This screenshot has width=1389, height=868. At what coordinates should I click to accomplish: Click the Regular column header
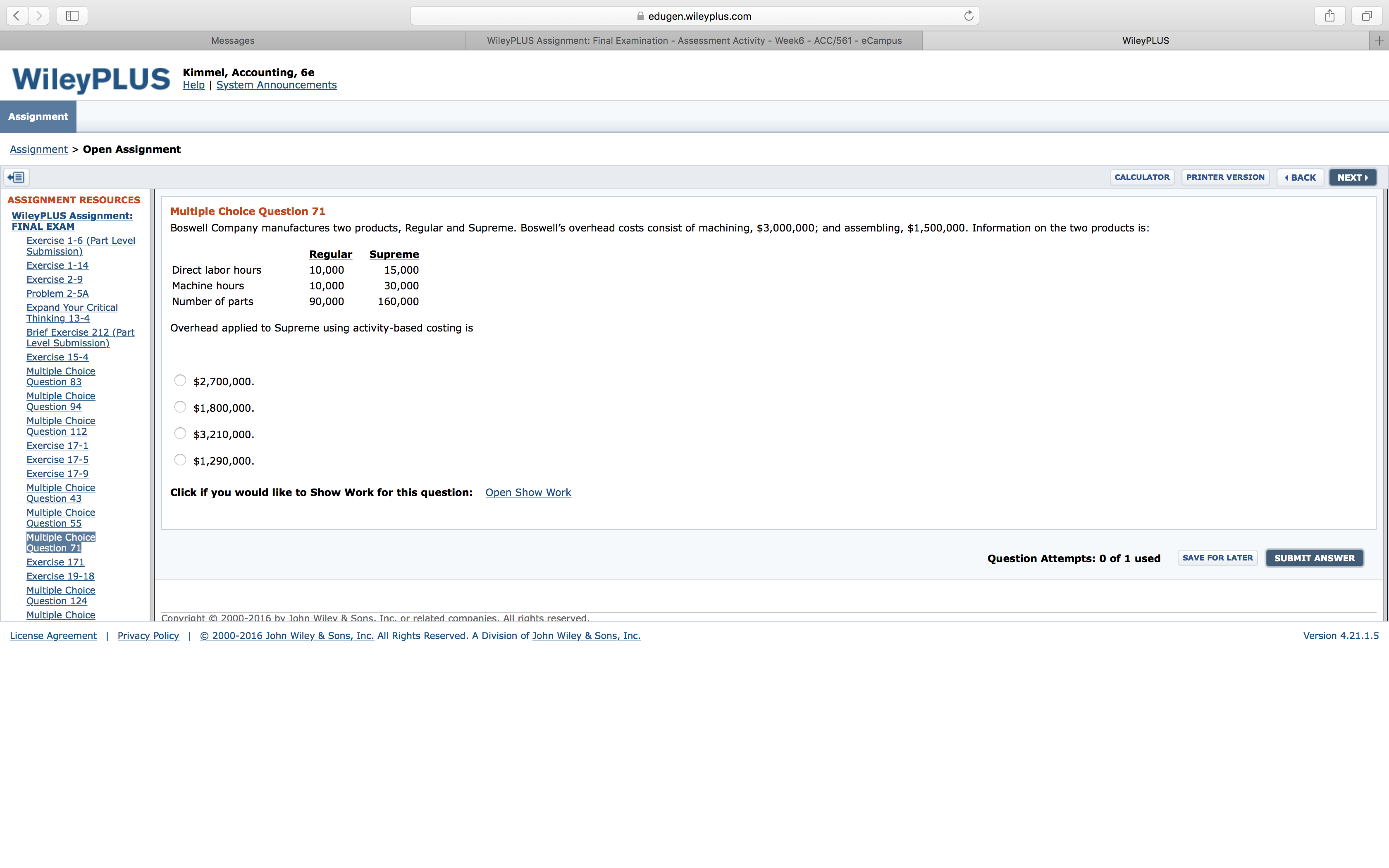pos(331,254)
